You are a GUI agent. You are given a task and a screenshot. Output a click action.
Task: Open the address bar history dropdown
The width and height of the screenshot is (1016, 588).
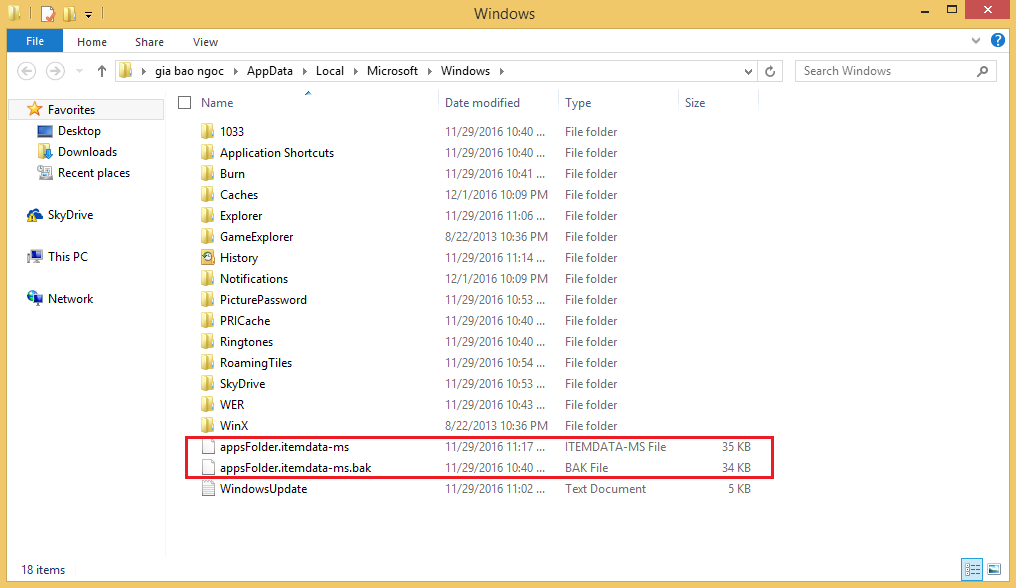[747, 71]
